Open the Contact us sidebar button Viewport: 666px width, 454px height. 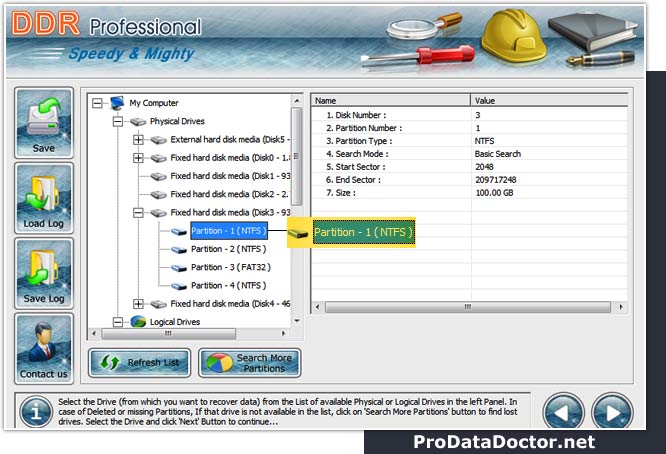[x=44, y=349]
